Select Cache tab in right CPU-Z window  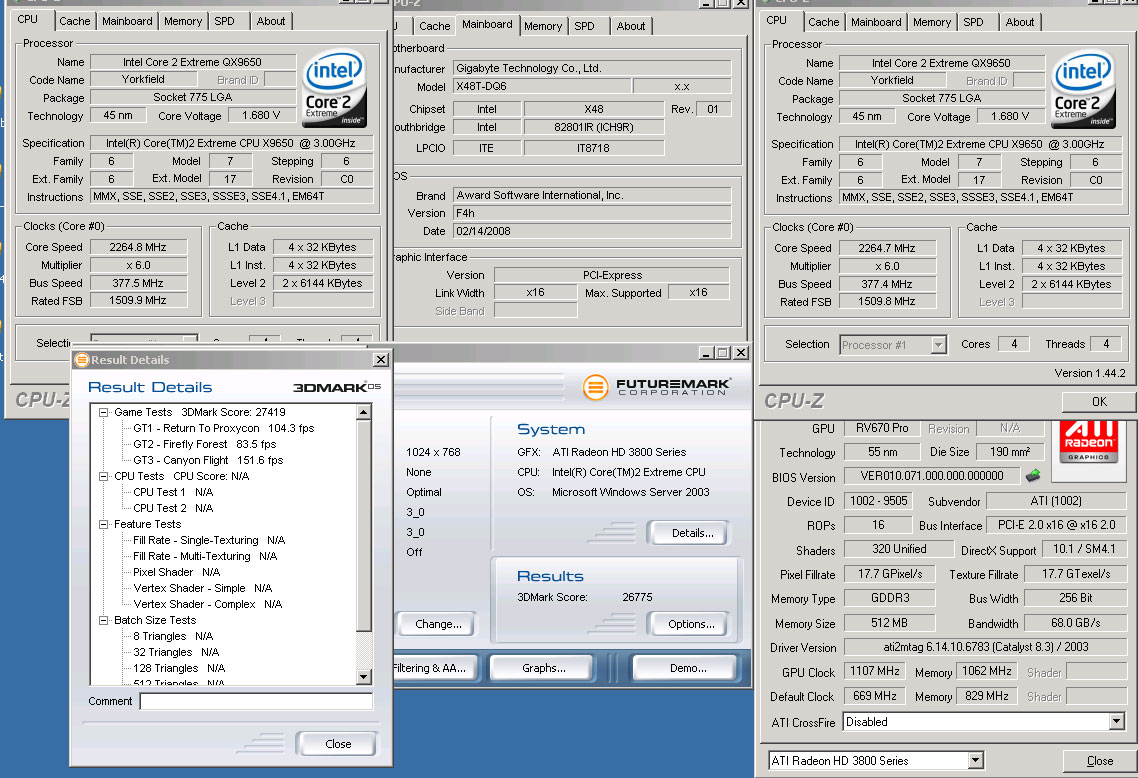[824, 22]
